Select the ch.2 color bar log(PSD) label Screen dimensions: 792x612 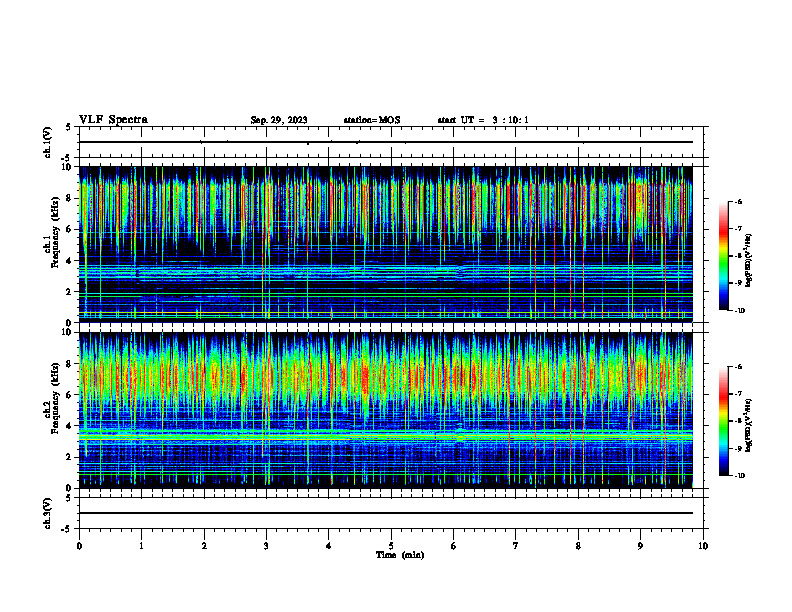pos(750,426)
